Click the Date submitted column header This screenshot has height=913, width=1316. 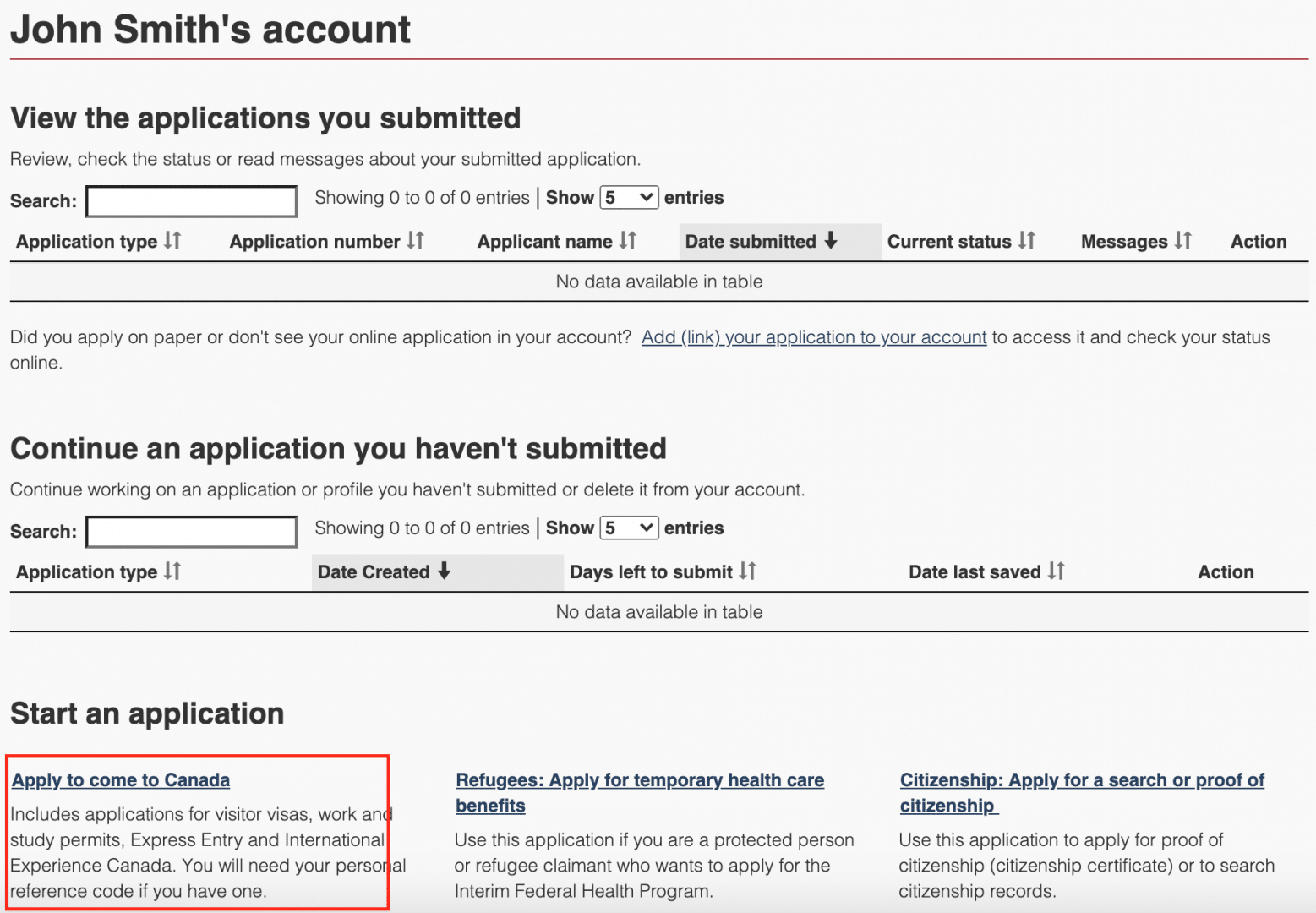tap(752, 241)
